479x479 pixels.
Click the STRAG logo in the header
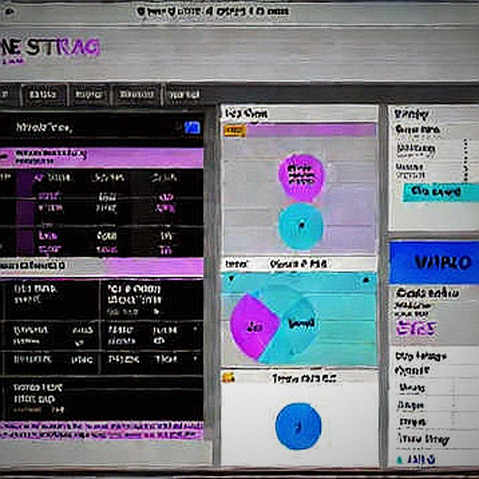coord(50,48)
